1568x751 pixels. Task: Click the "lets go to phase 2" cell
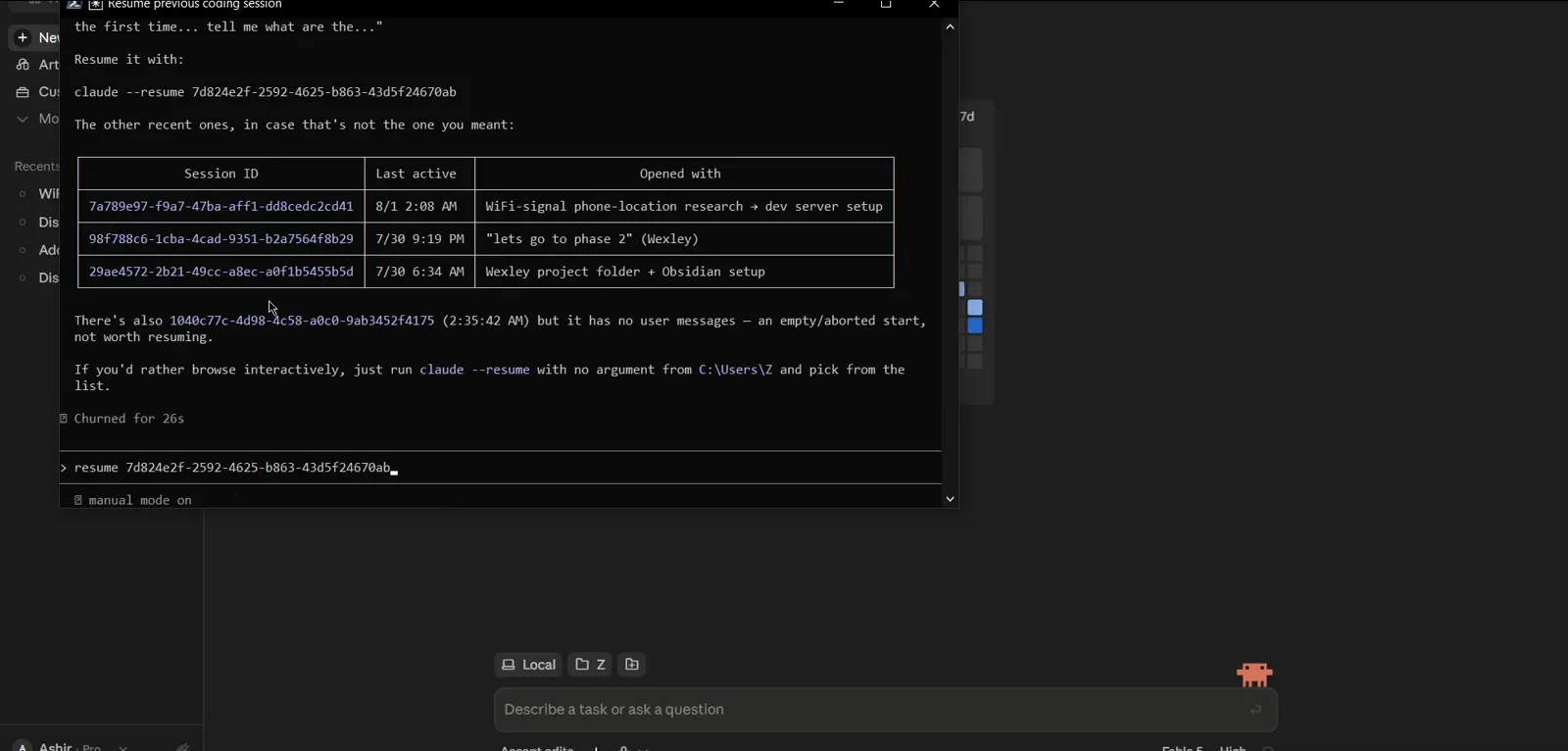pyautogui.click(x=684, y=238)
